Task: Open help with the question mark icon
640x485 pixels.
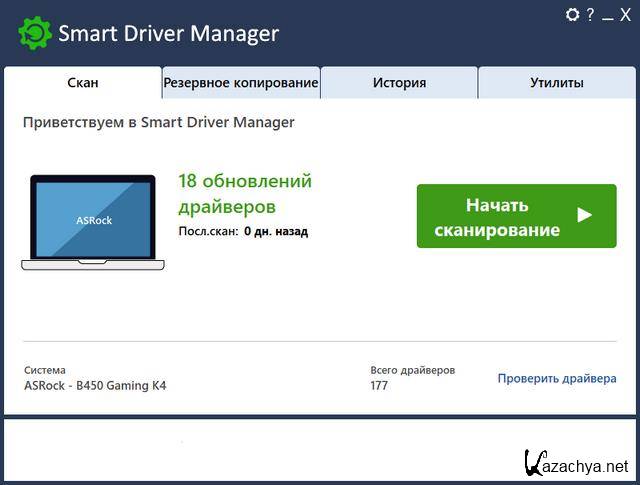Action: tap(590, 14)
